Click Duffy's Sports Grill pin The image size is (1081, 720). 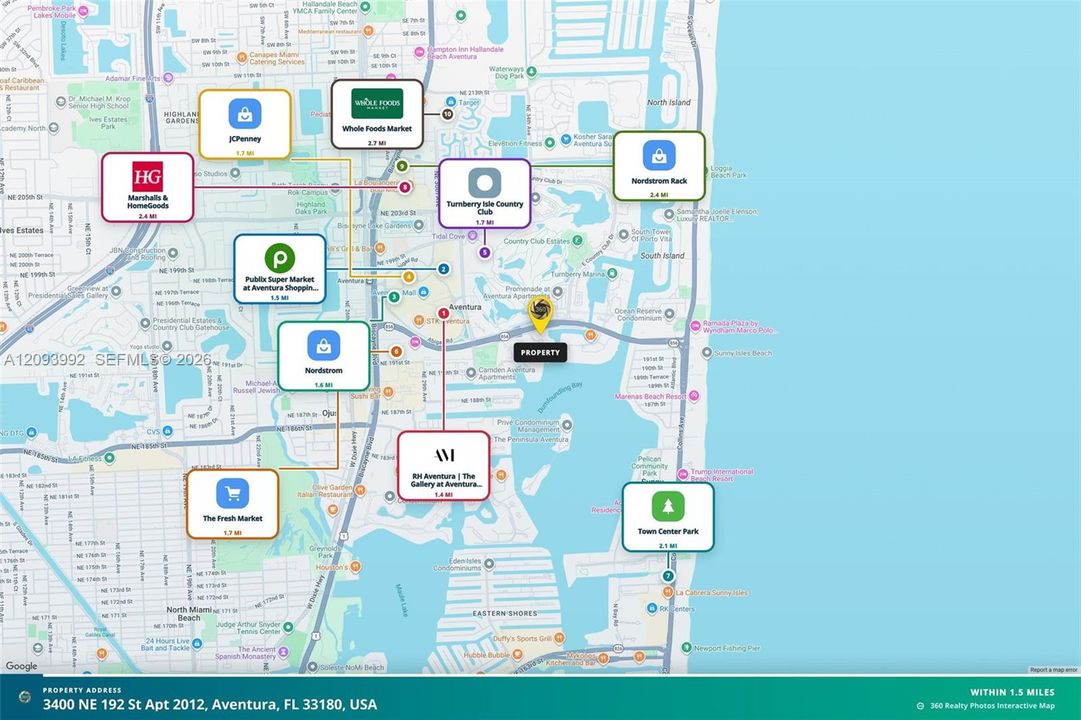[x=559, y=638]
